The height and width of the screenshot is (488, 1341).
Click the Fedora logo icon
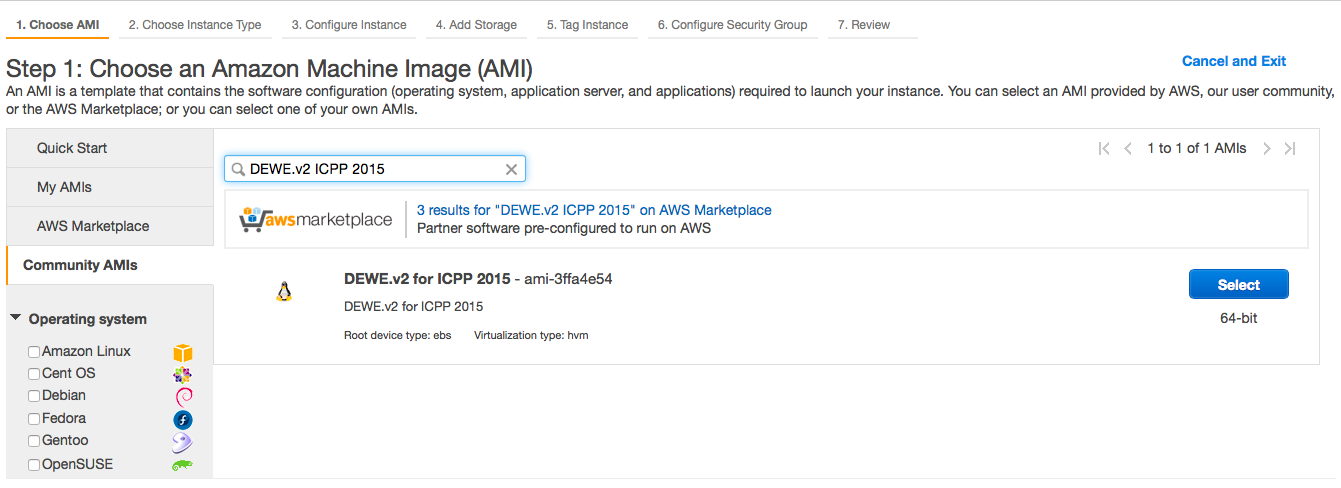coord(182,420)
